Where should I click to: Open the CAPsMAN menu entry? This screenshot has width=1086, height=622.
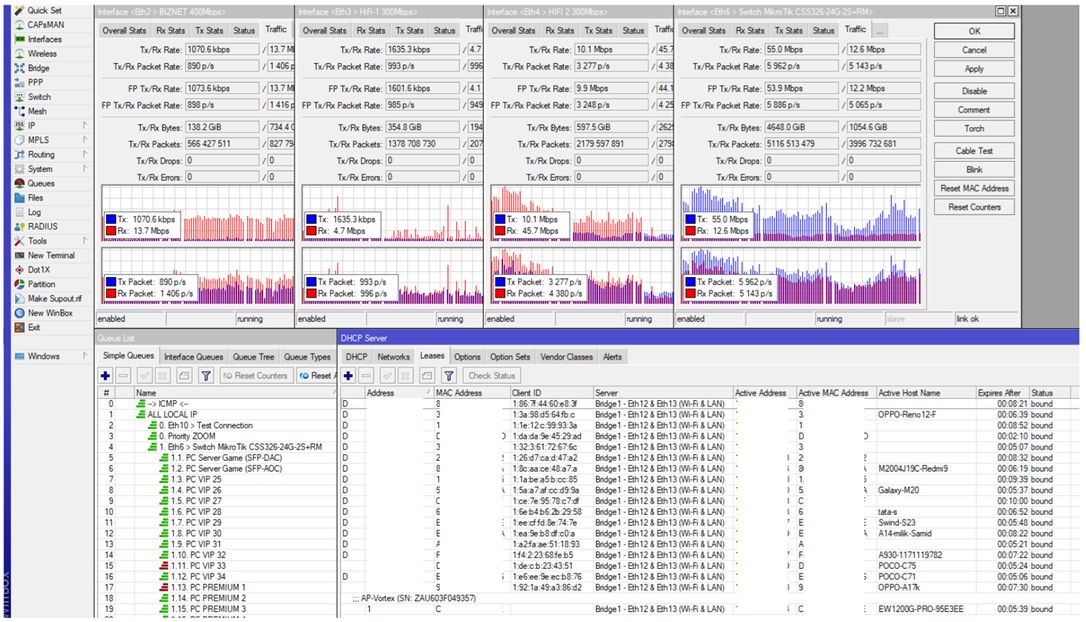tap(46, 25)
